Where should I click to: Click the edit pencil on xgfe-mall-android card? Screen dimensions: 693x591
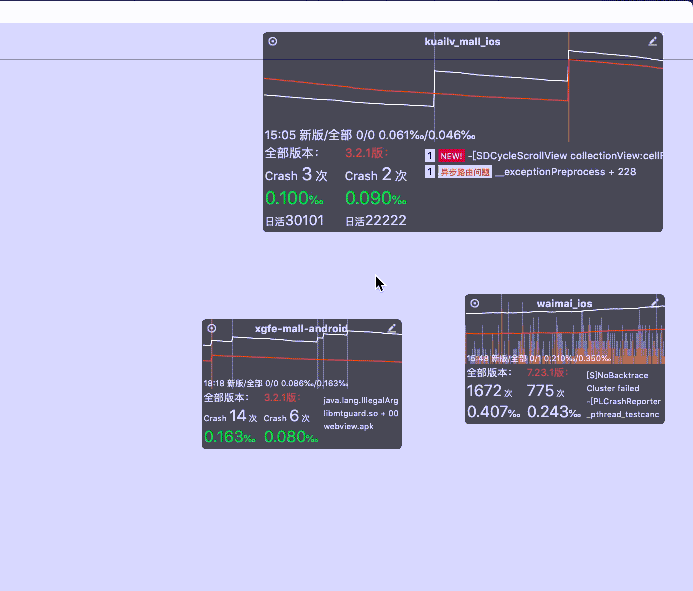392,328
